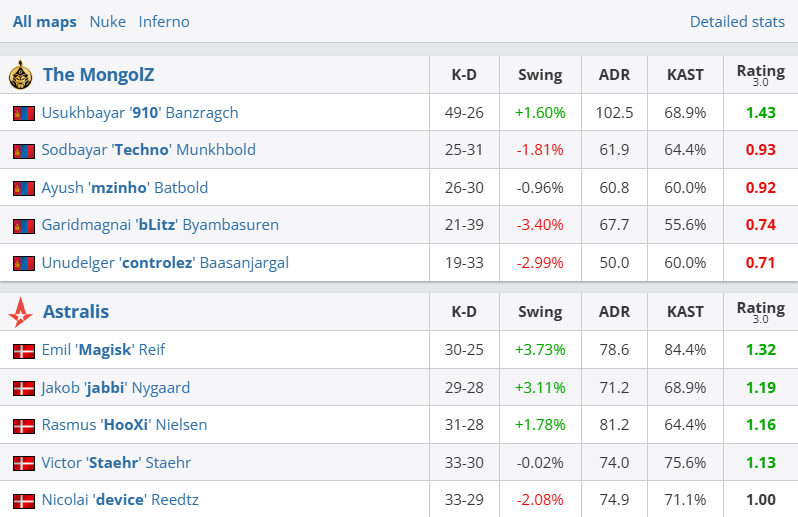
Task: Click the flag icon beside bLitz
Action: (x=24, y=226)
